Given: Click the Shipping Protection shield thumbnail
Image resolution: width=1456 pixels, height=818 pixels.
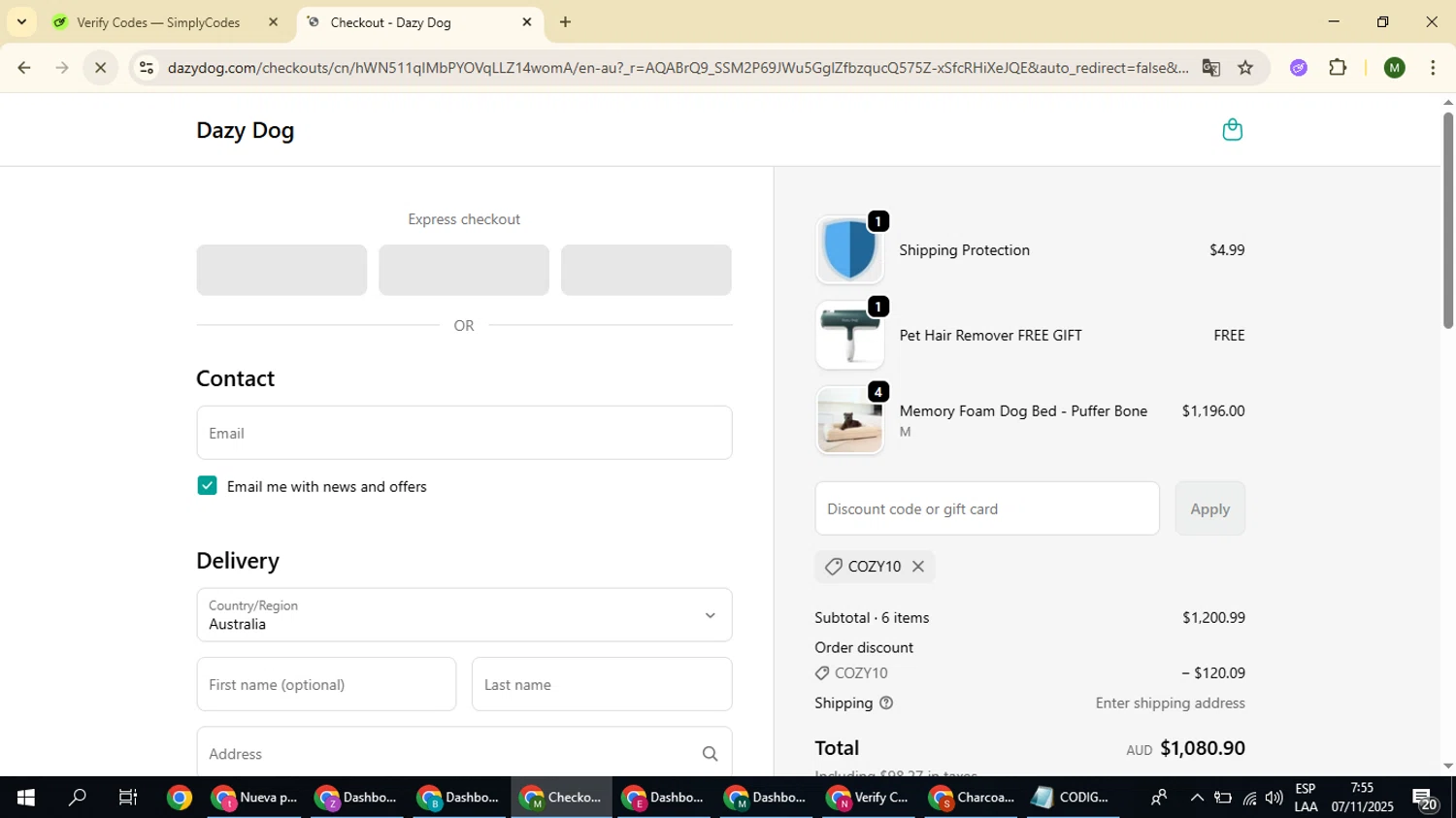Looking at the screenshot, I should coord(849,250).
